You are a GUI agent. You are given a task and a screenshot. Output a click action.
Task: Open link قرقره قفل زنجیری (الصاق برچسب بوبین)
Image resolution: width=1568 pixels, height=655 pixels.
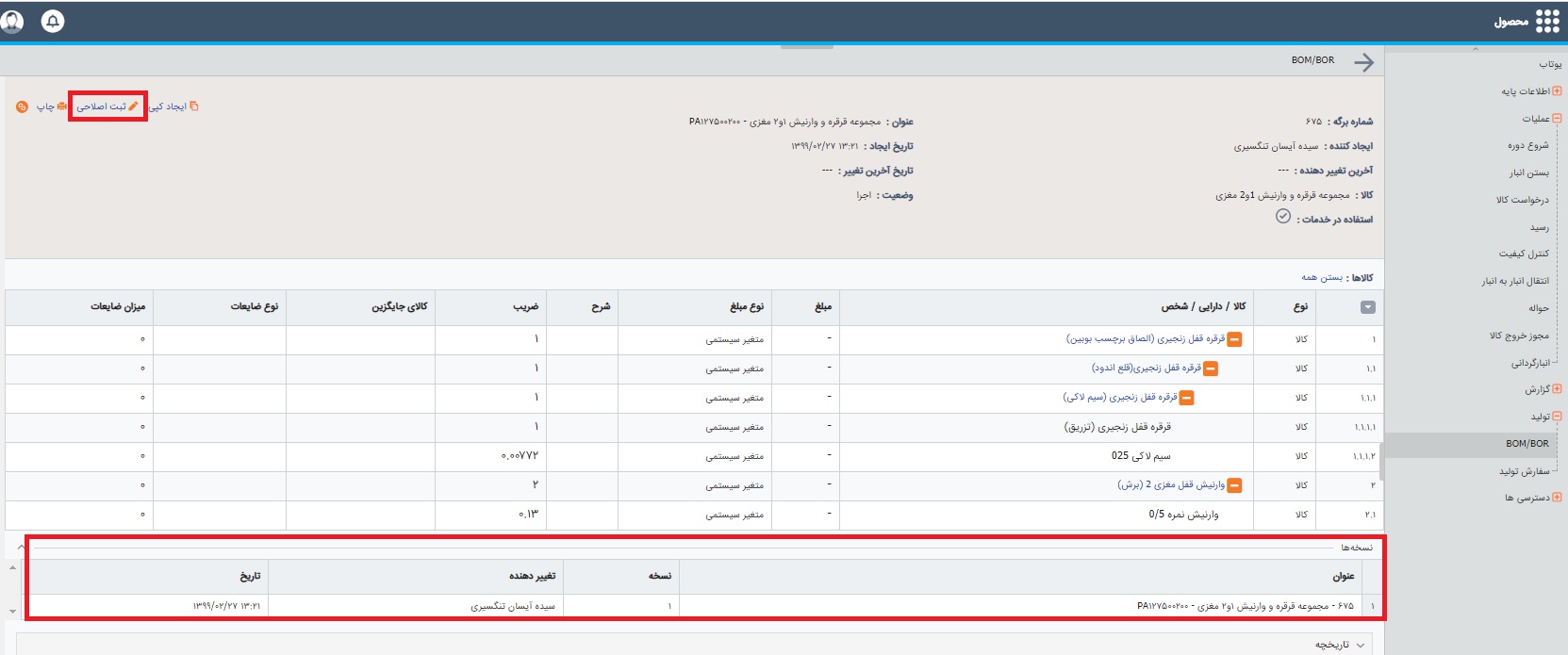tap(1146, 338)
